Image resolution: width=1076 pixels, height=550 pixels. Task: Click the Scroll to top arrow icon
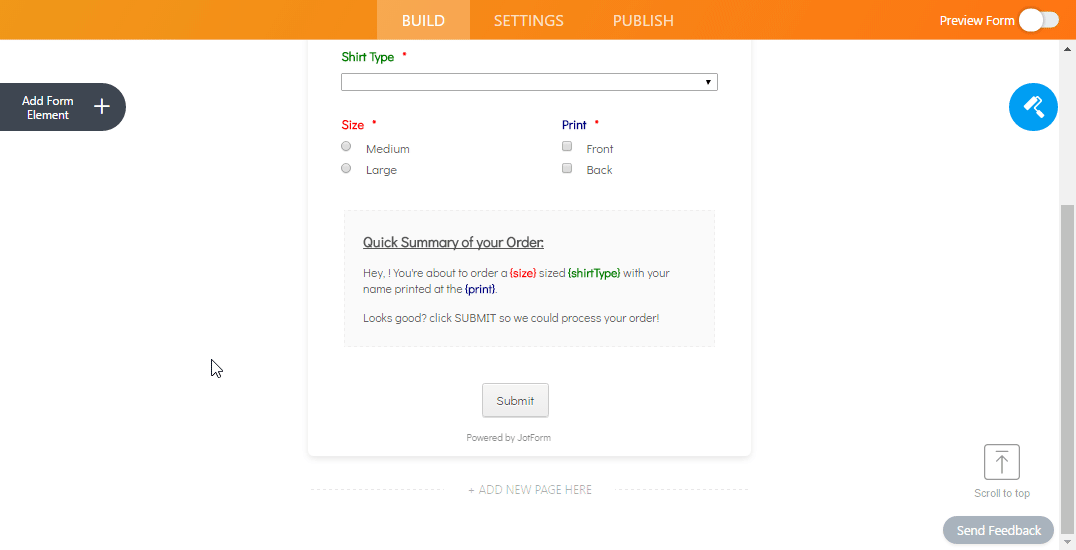coord(1001,461)
